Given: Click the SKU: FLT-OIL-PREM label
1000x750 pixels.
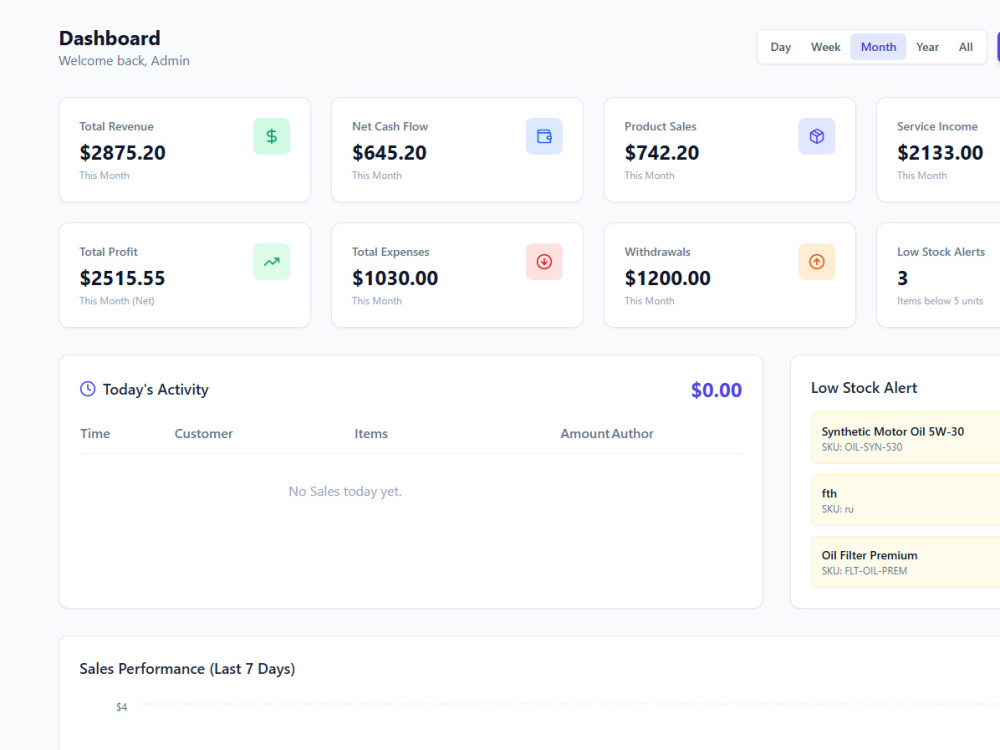Looking at the screenshot, I should [x=864, y=571].
